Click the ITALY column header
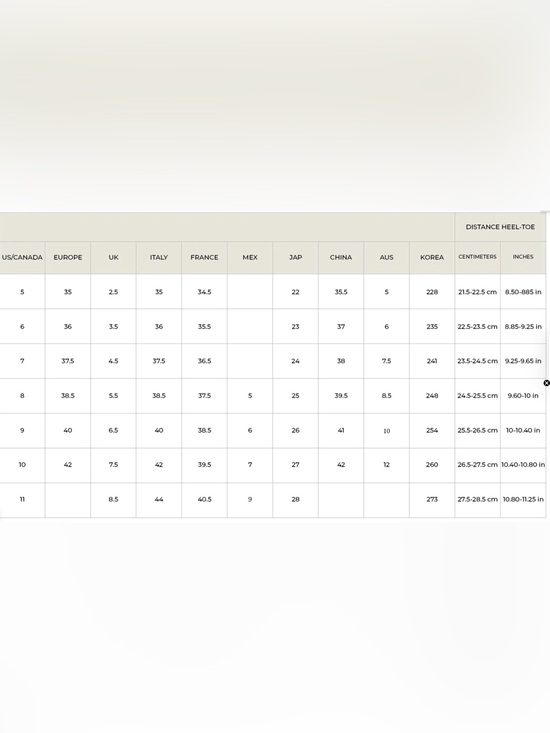 tap(159, 258)
